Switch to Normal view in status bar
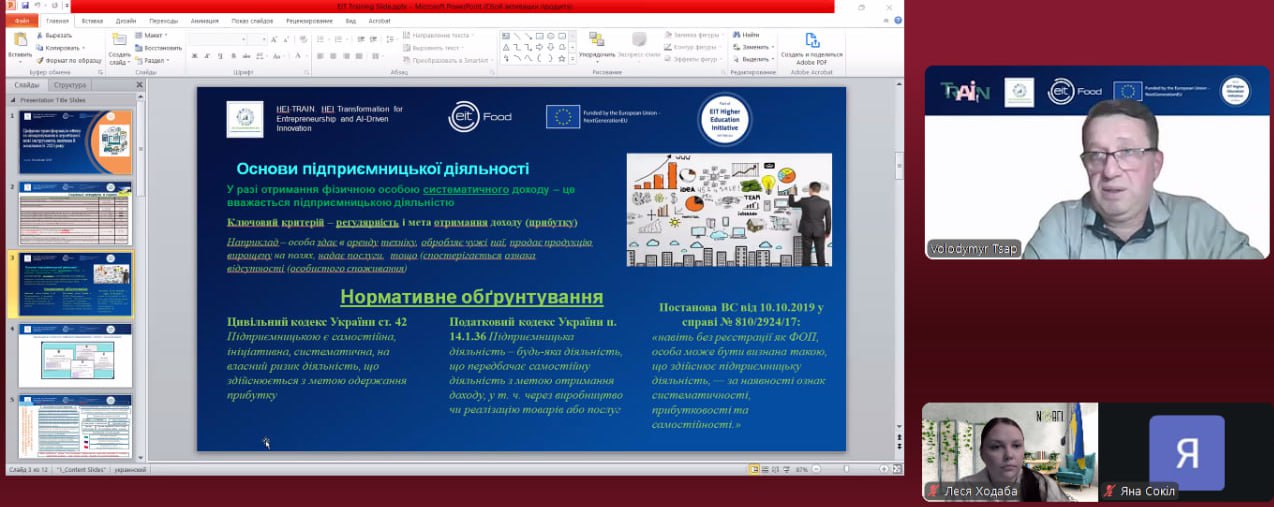Image resolution: width=1274 pixels, height=507 pixels. tap(754, 469)
